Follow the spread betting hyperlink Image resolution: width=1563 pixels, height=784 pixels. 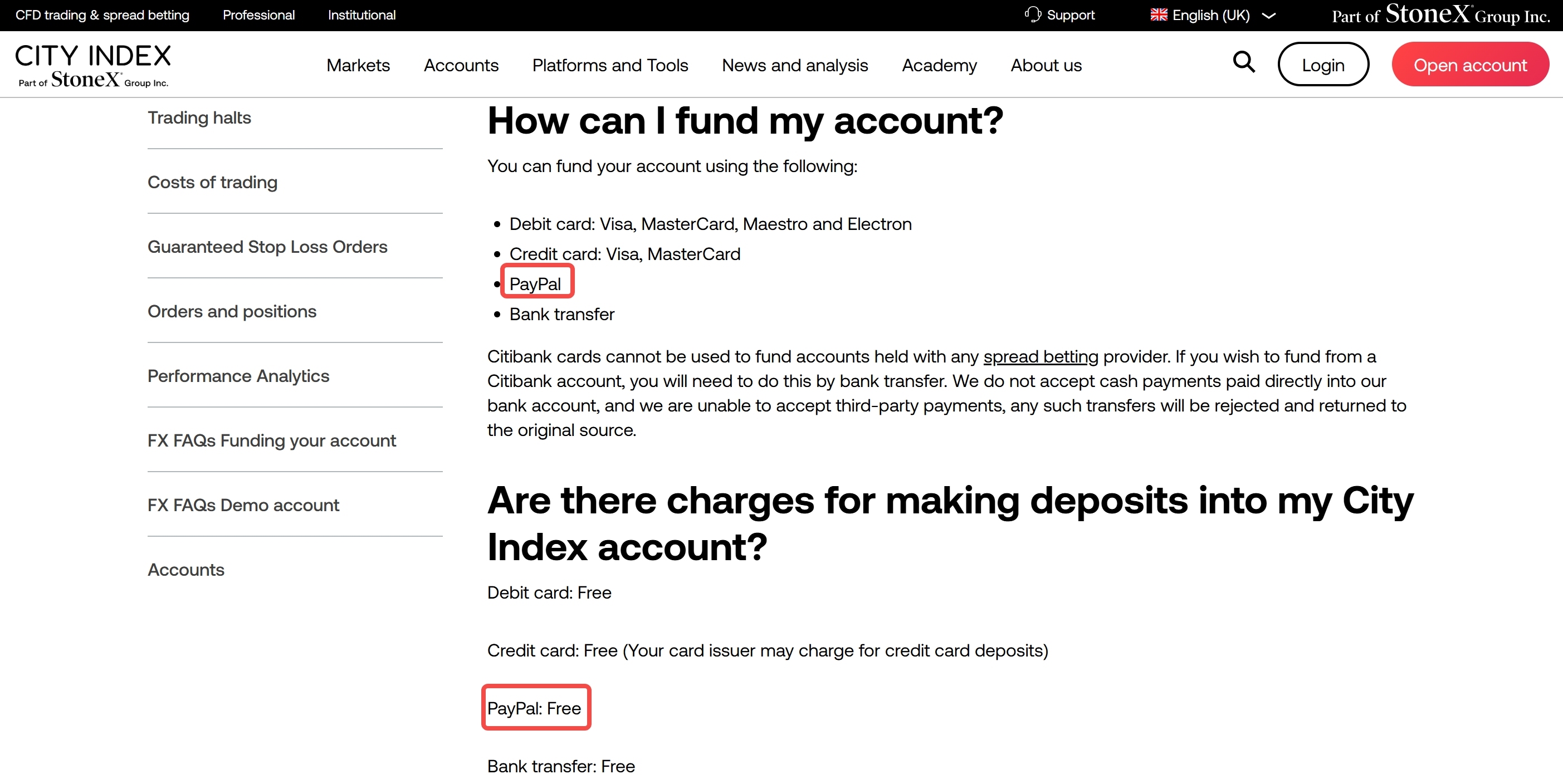1041,356
